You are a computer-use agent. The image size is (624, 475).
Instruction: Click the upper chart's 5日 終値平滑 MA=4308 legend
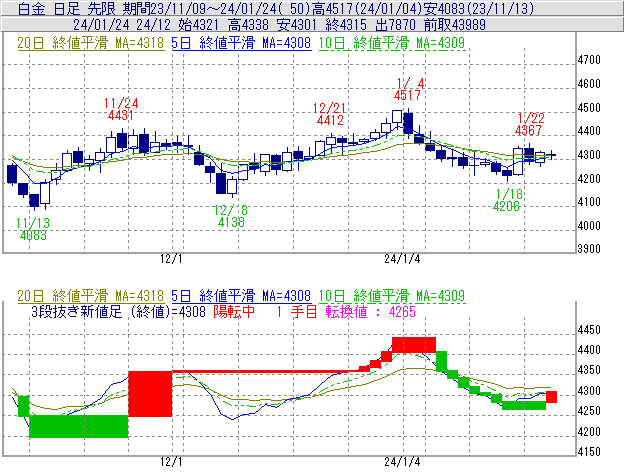coord(241,43)
